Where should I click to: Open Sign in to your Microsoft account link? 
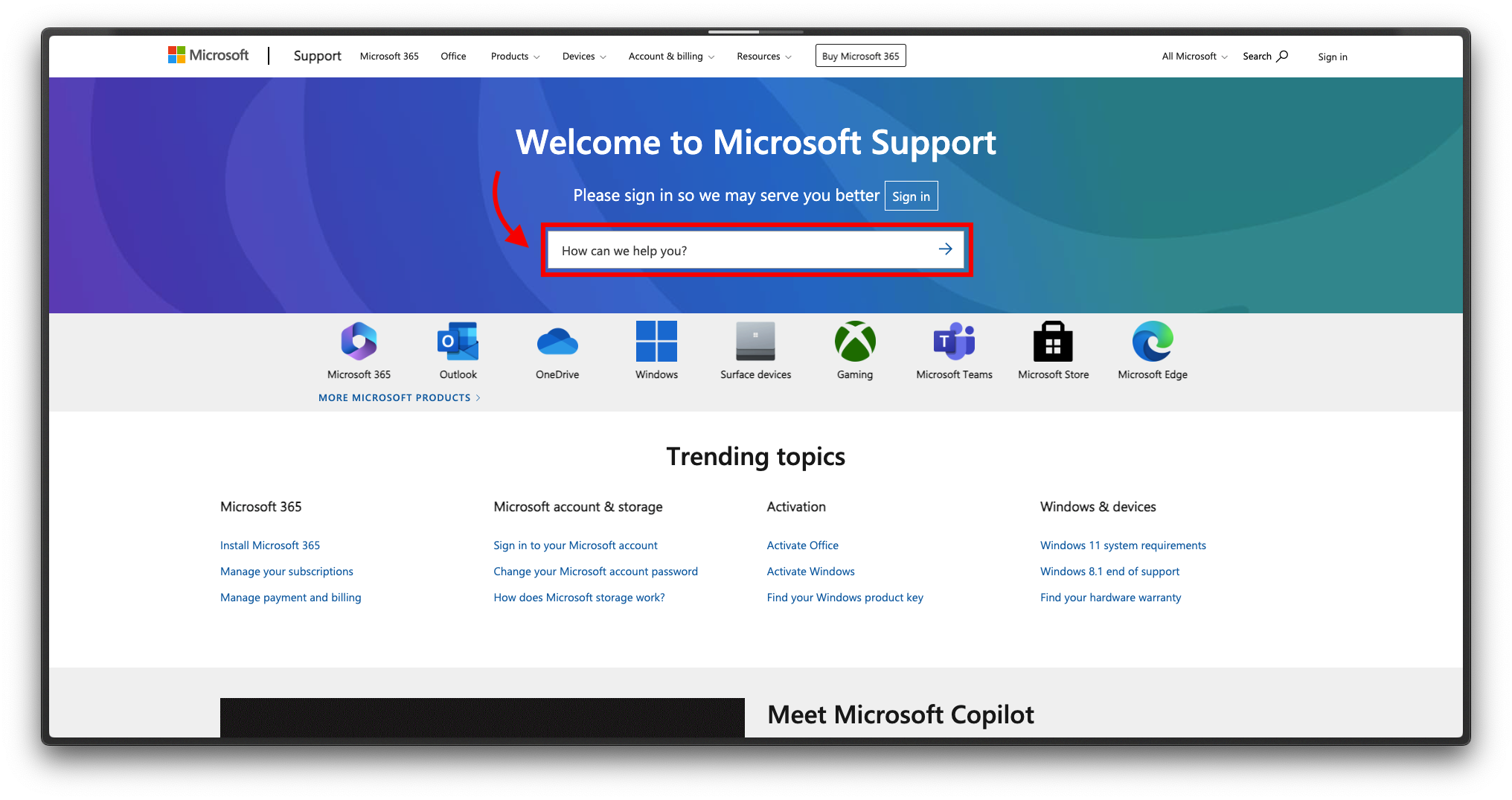576,545
